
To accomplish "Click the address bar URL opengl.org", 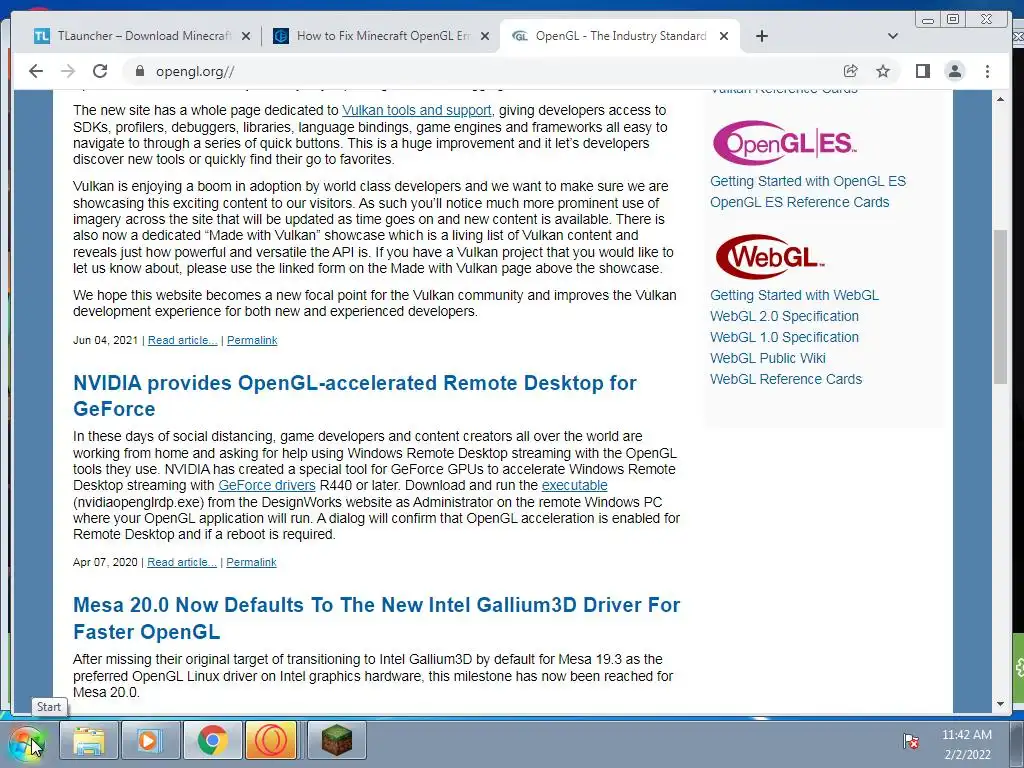I will point(195,72).
